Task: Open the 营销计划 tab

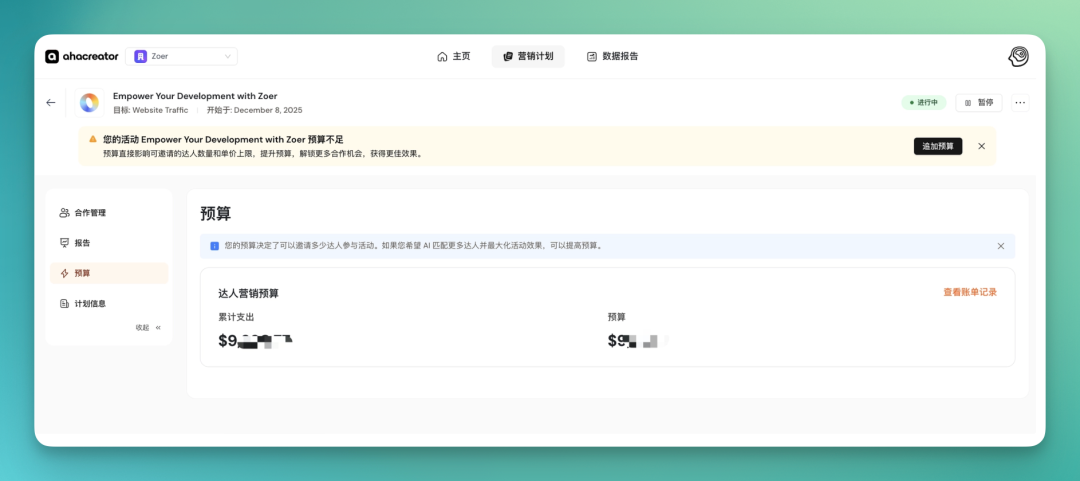Action: [528, 57]
